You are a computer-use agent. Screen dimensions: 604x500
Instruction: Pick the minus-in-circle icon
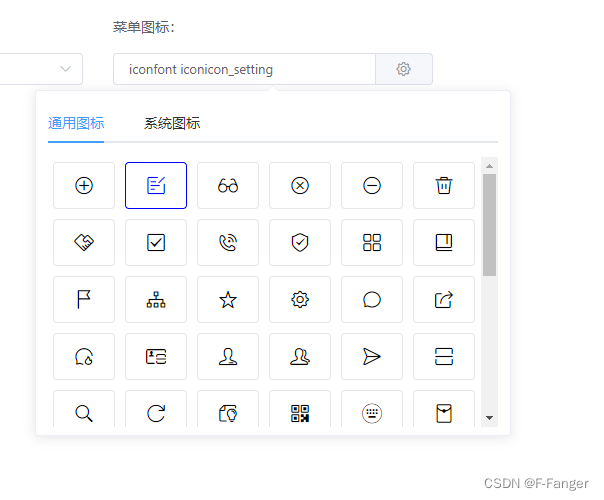(x=372, y=186)
